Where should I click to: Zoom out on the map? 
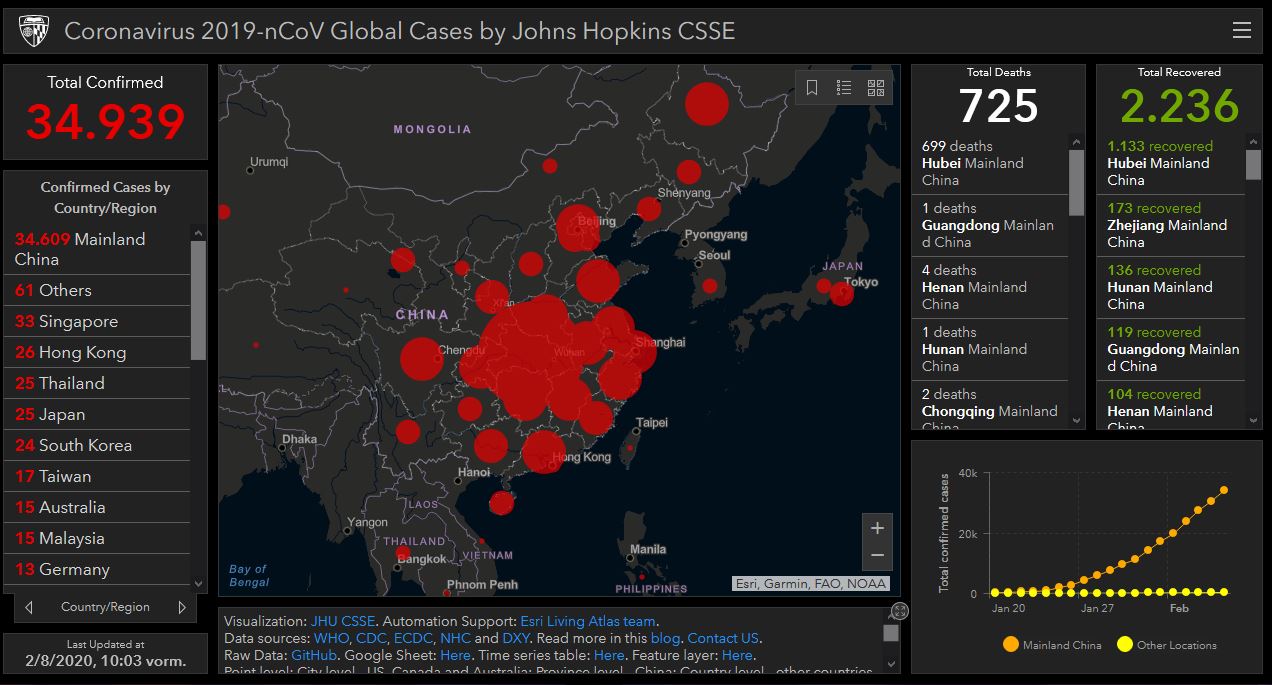click(x=877, y=555)
